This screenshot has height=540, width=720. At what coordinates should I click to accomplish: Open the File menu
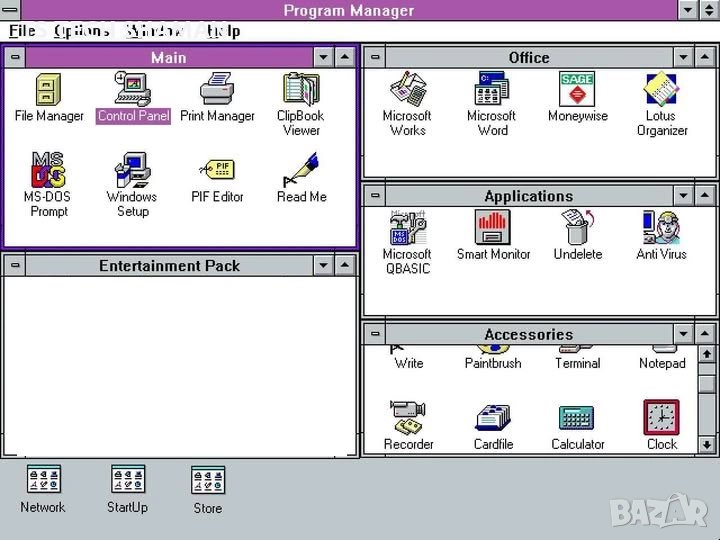[x=22, y=31]
